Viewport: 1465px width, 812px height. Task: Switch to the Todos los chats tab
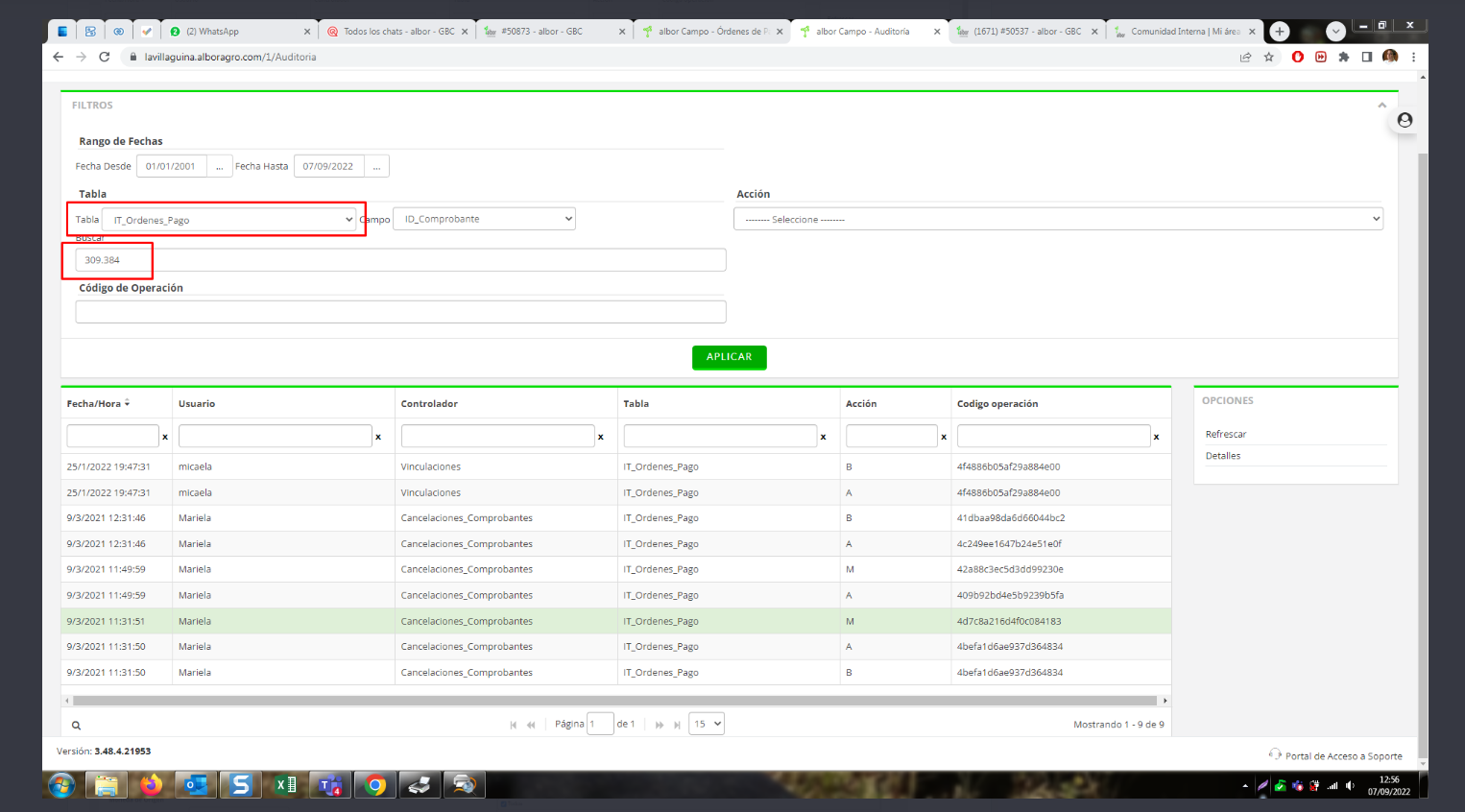pos(396,32)
